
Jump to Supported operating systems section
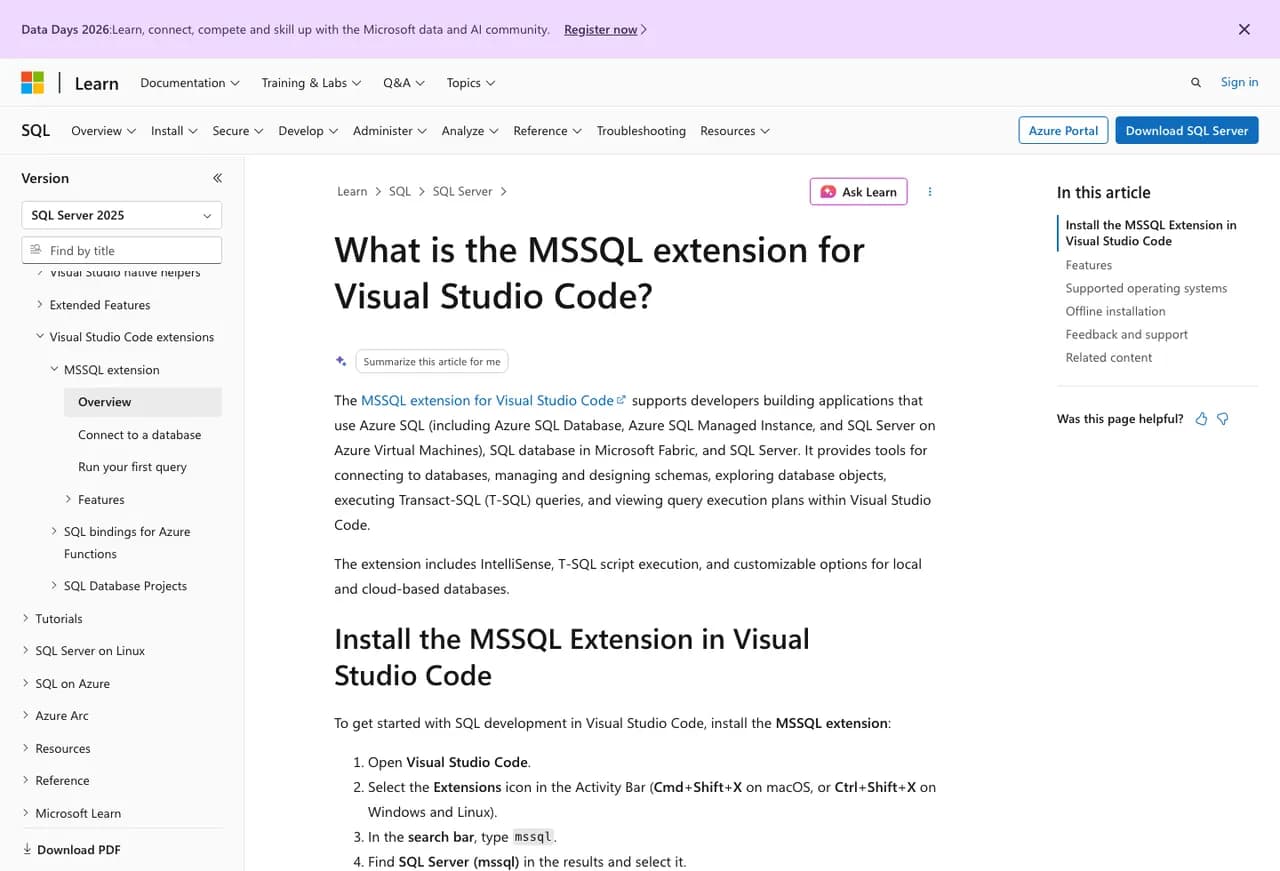[1146, 288]
